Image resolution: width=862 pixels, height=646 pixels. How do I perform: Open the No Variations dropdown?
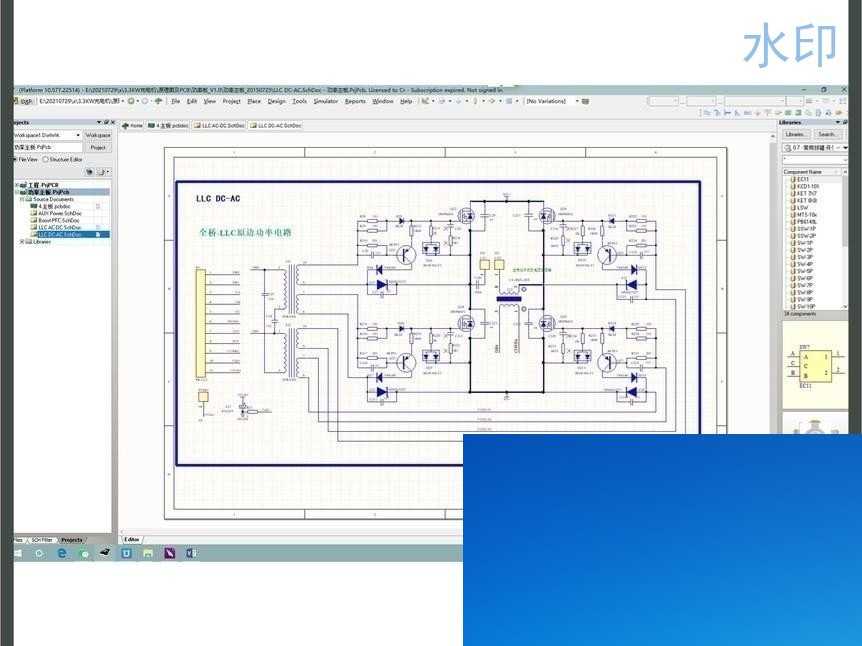point(577,101)
